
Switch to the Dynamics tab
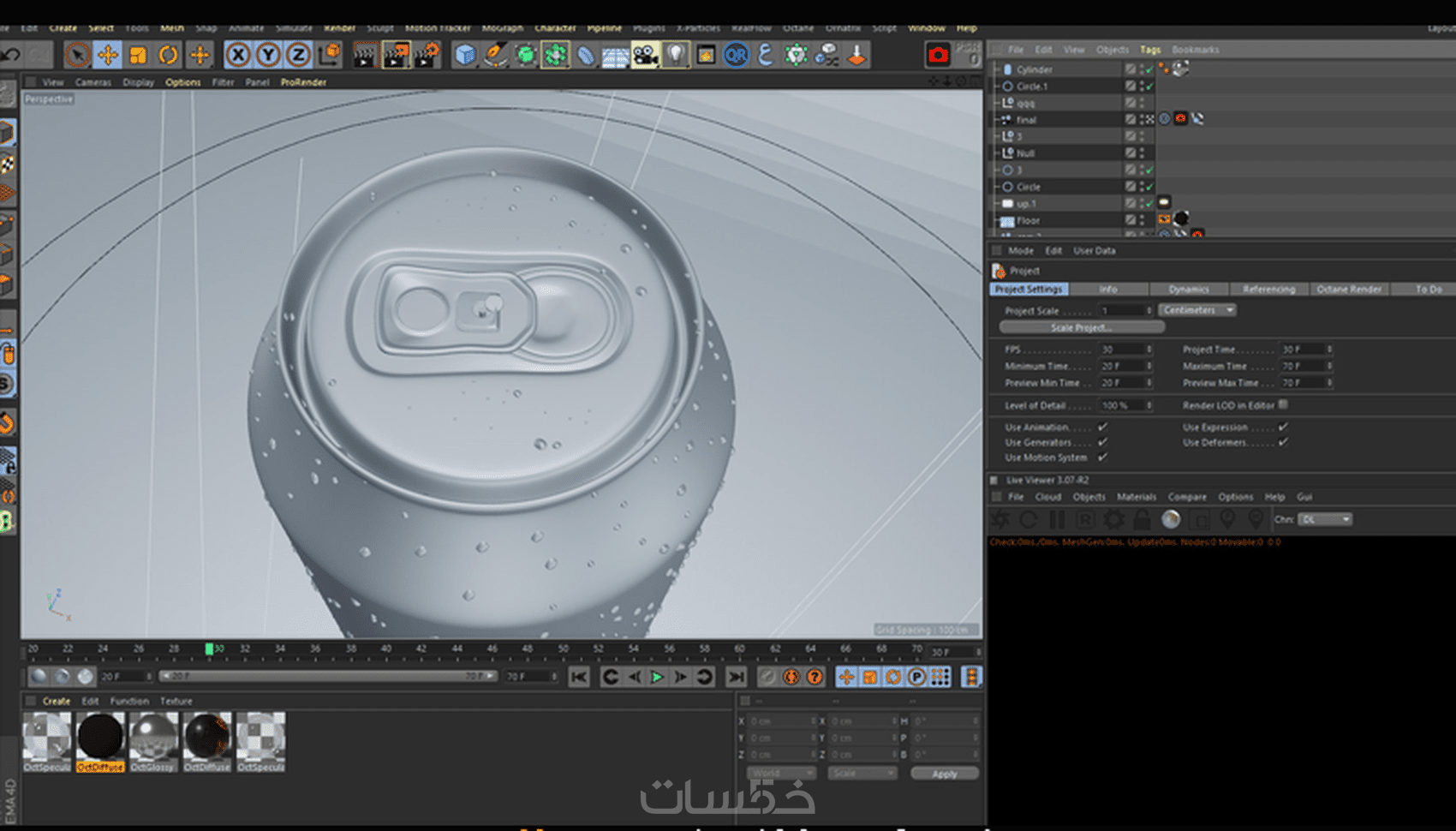[x=1188, y=290]
